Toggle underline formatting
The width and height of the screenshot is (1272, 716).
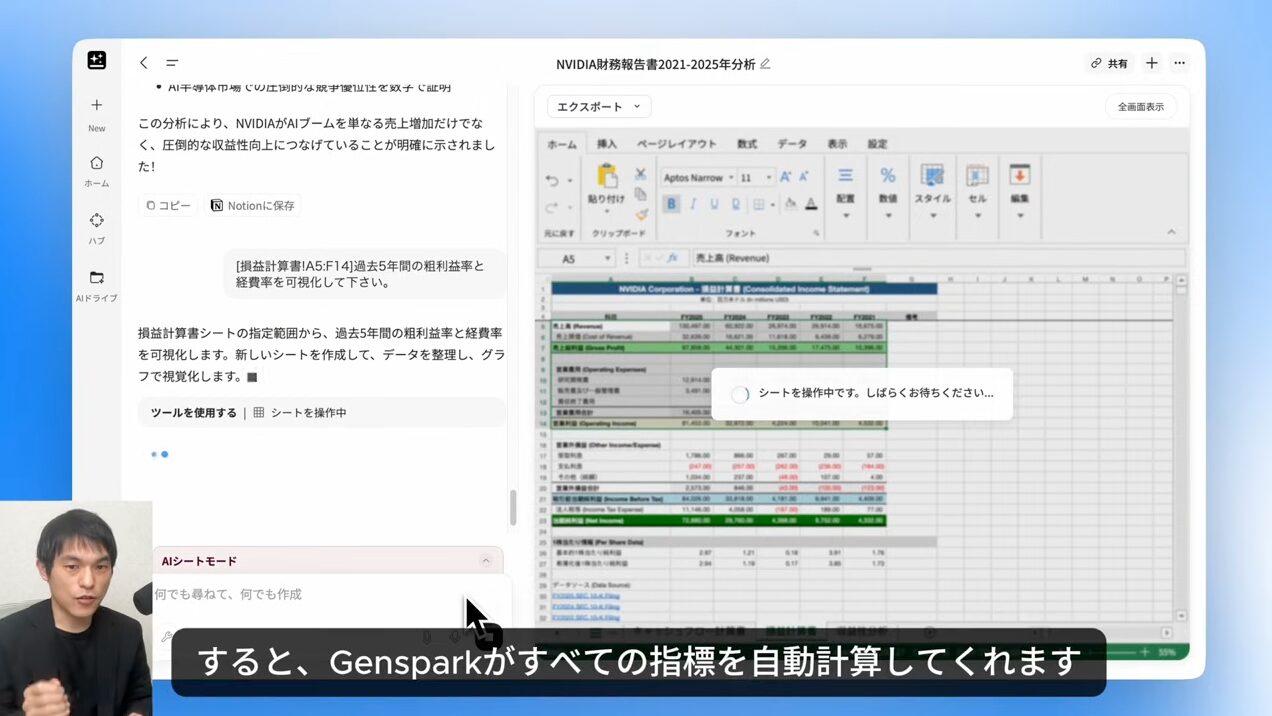point(714,204)
